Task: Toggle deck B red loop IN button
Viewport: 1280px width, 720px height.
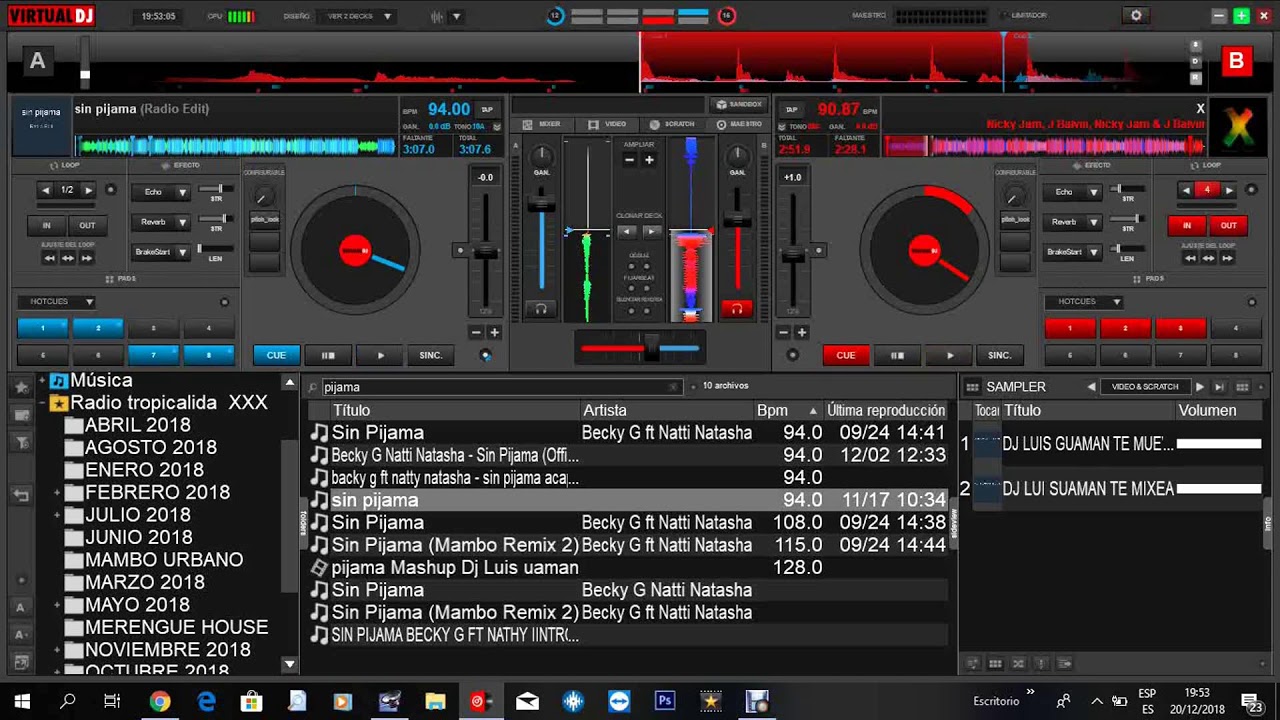Action: point(1187,225)
